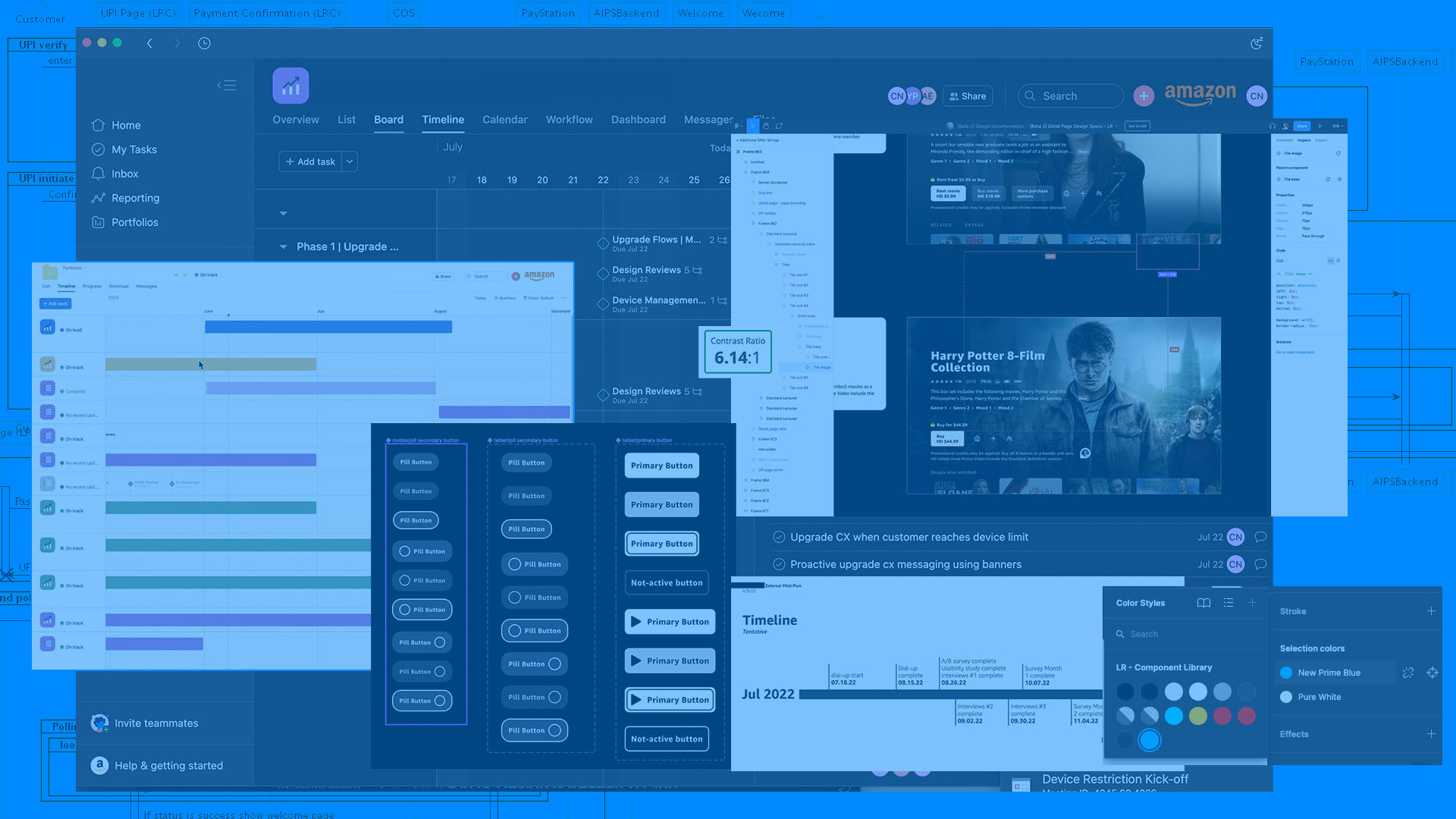
Task: Add an effect with the Effects plus icon
Action: 1431,734
